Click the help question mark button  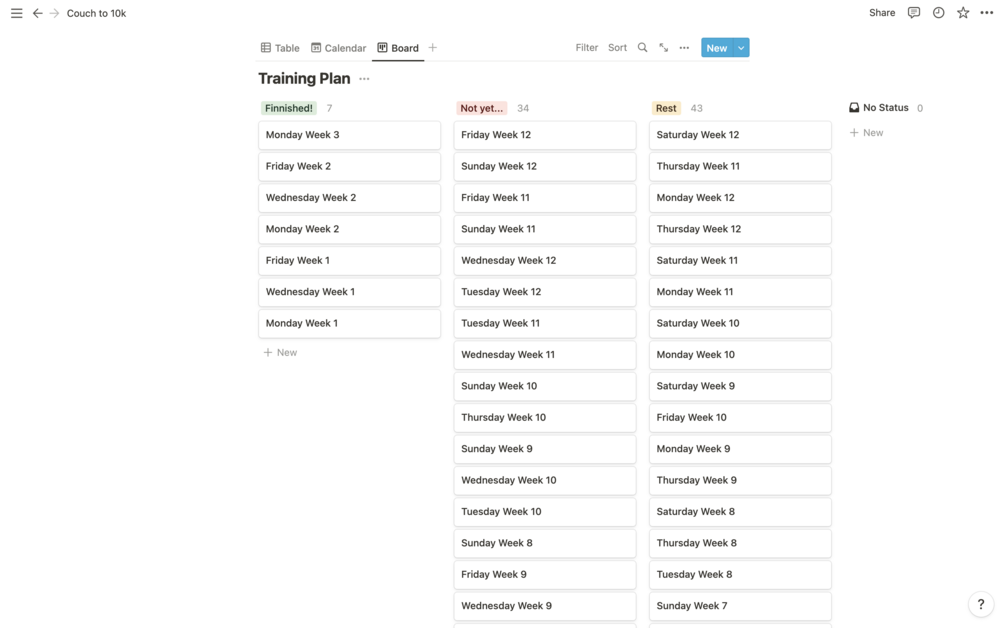click(980, 604)
